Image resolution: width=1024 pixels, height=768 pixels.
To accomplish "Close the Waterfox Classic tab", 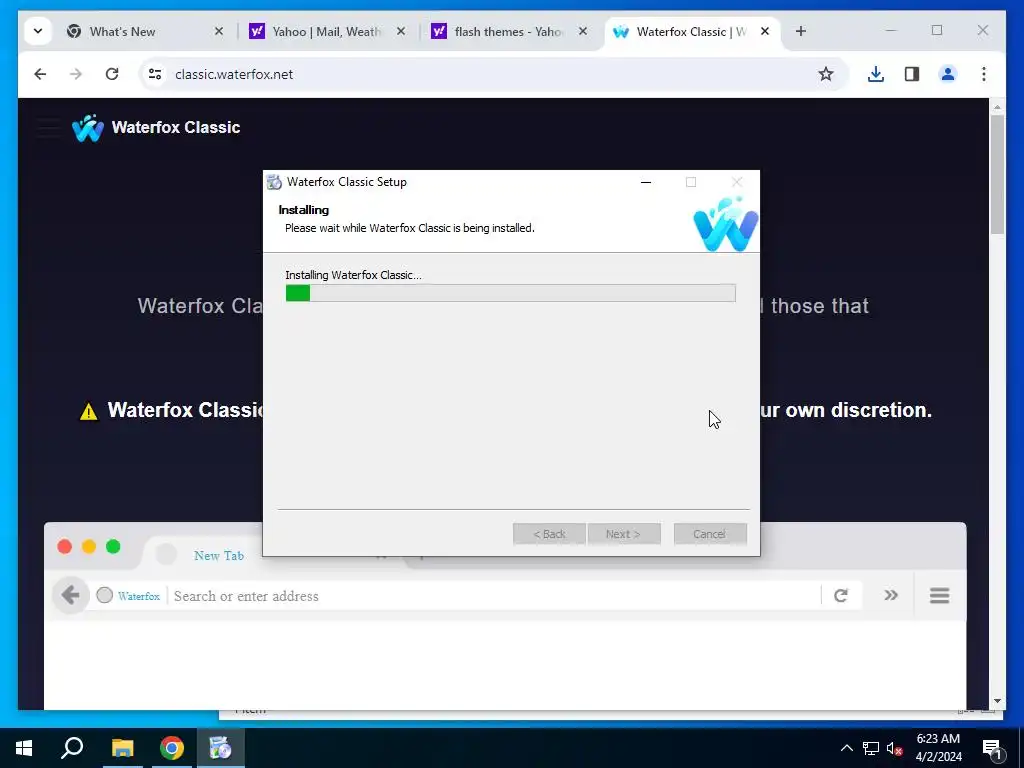I will 765,31.
